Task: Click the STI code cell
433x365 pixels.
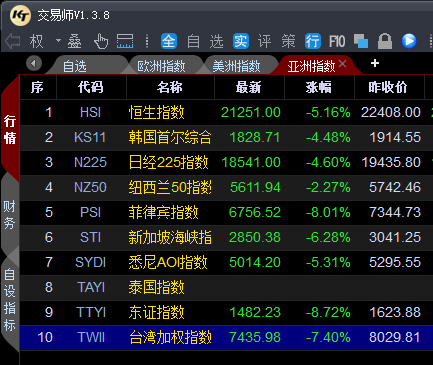Action: [x=90, y=238]
